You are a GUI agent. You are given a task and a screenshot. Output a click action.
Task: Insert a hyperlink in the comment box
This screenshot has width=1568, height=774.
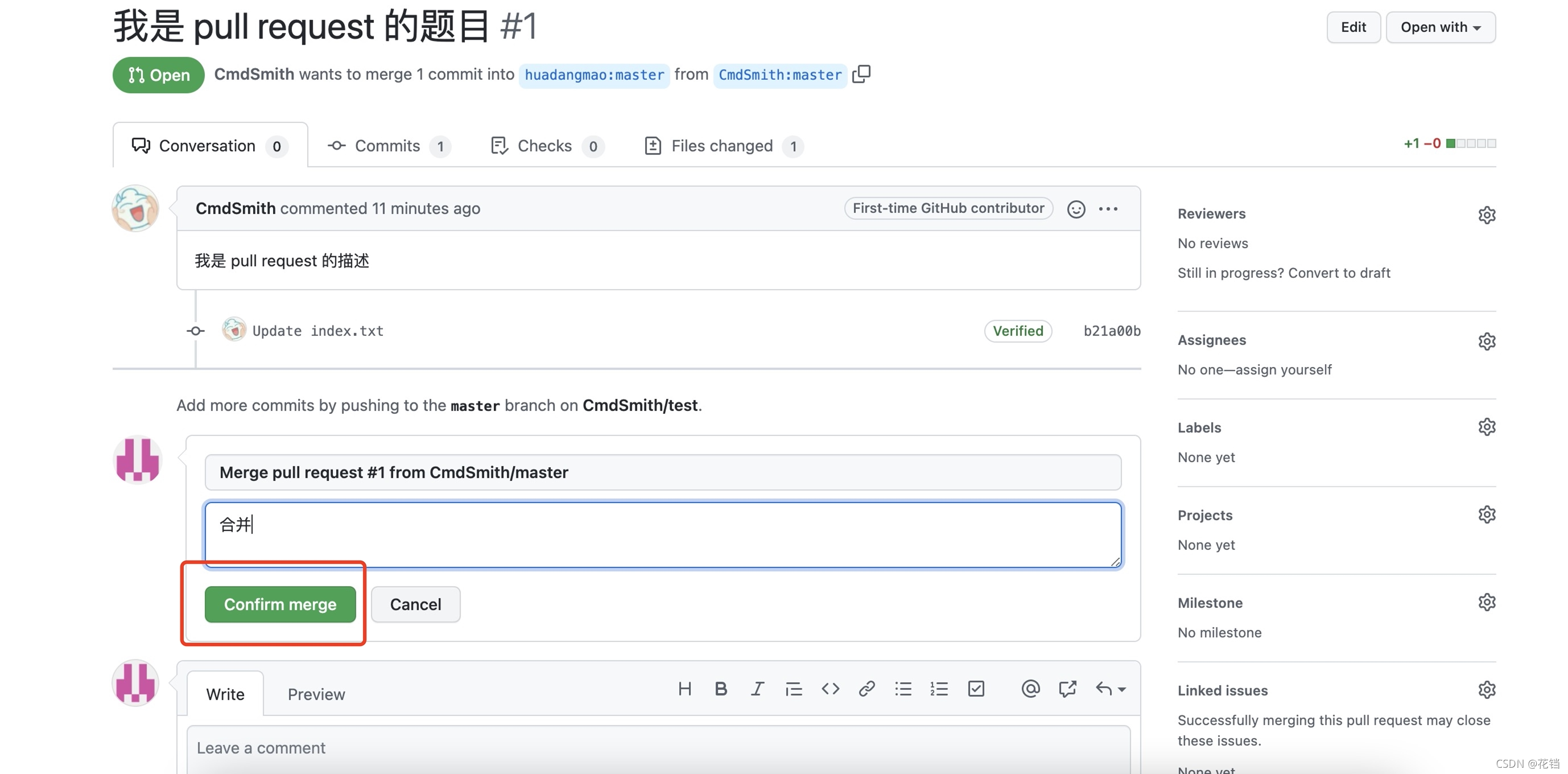867,689
